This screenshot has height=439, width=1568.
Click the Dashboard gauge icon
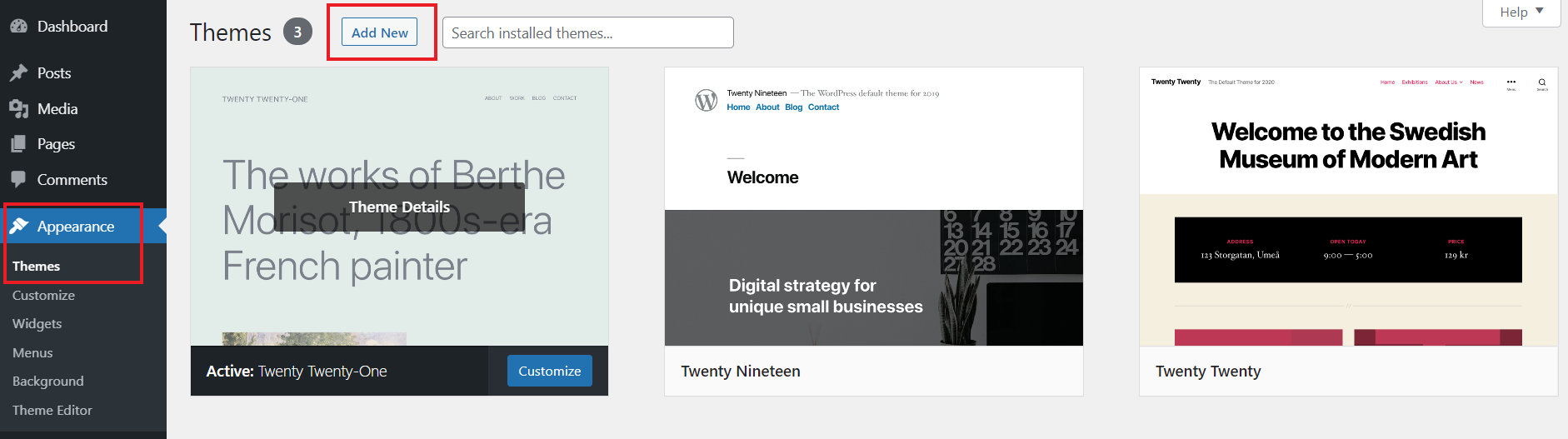18,26
